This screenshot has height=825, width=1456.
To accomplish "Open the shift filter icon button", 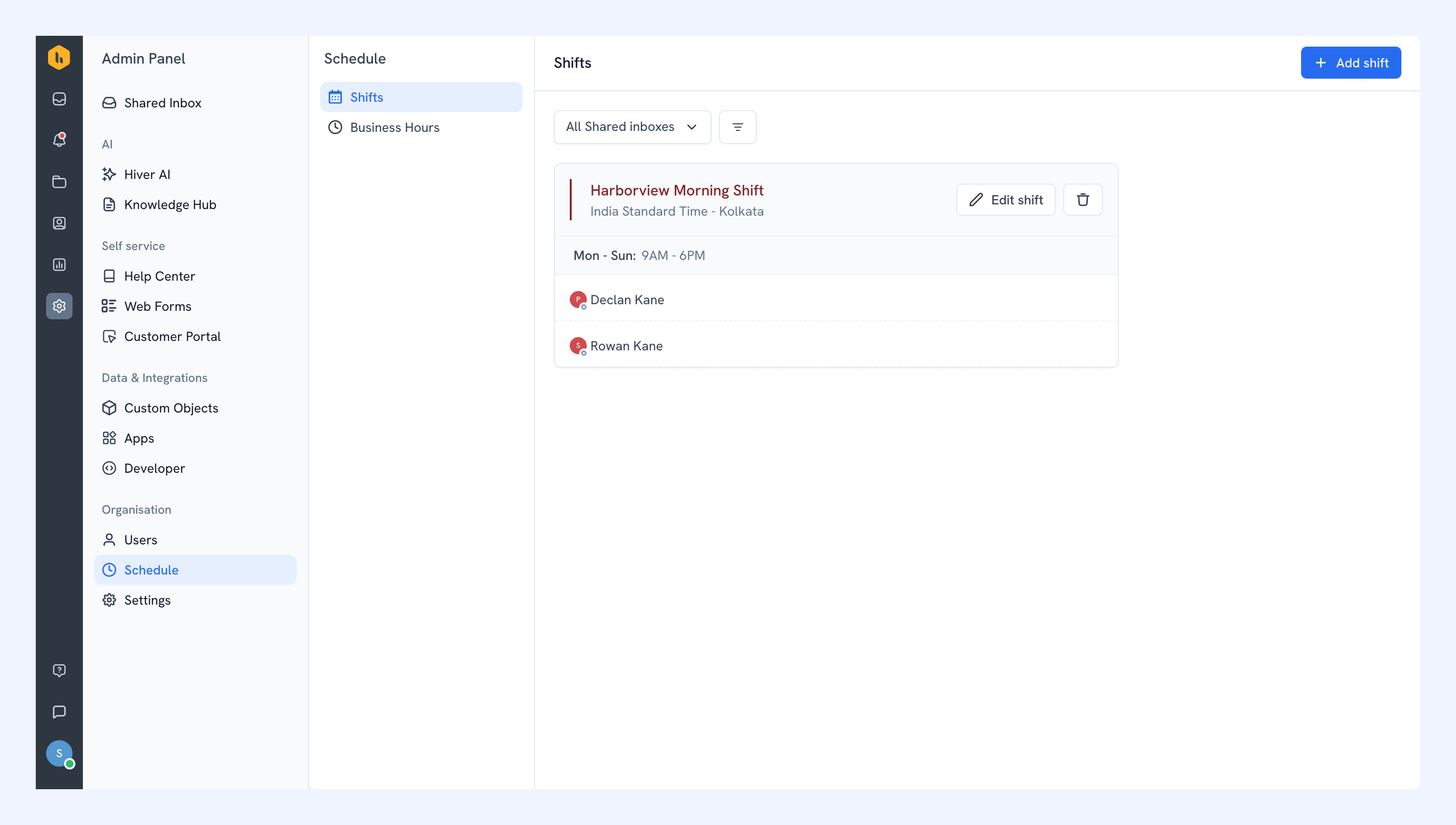I will pos(737,127).
